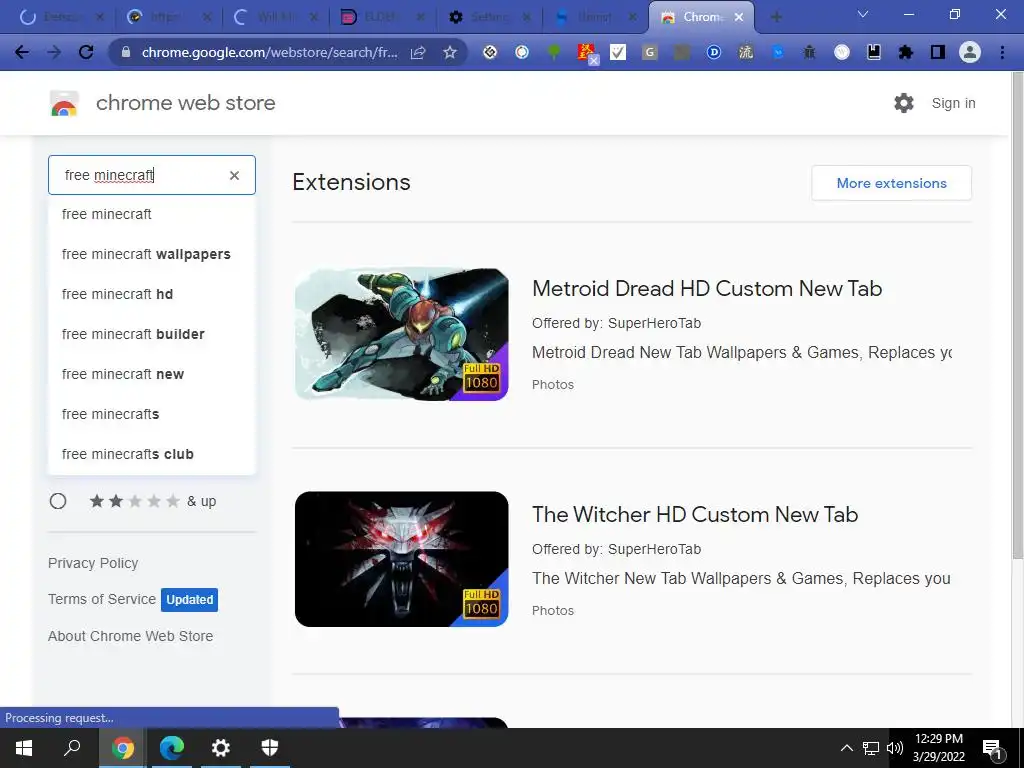Click the Metroid Dread extension thumbnail
This screenshot has width=1024, height=768.
402,334
